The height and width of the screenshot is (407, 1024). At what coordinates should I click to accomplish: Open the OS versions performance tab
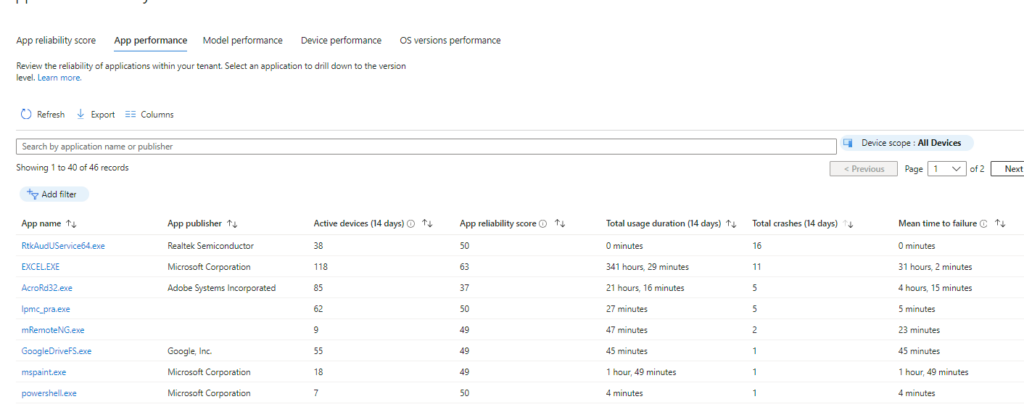click(x=450, y=41)
